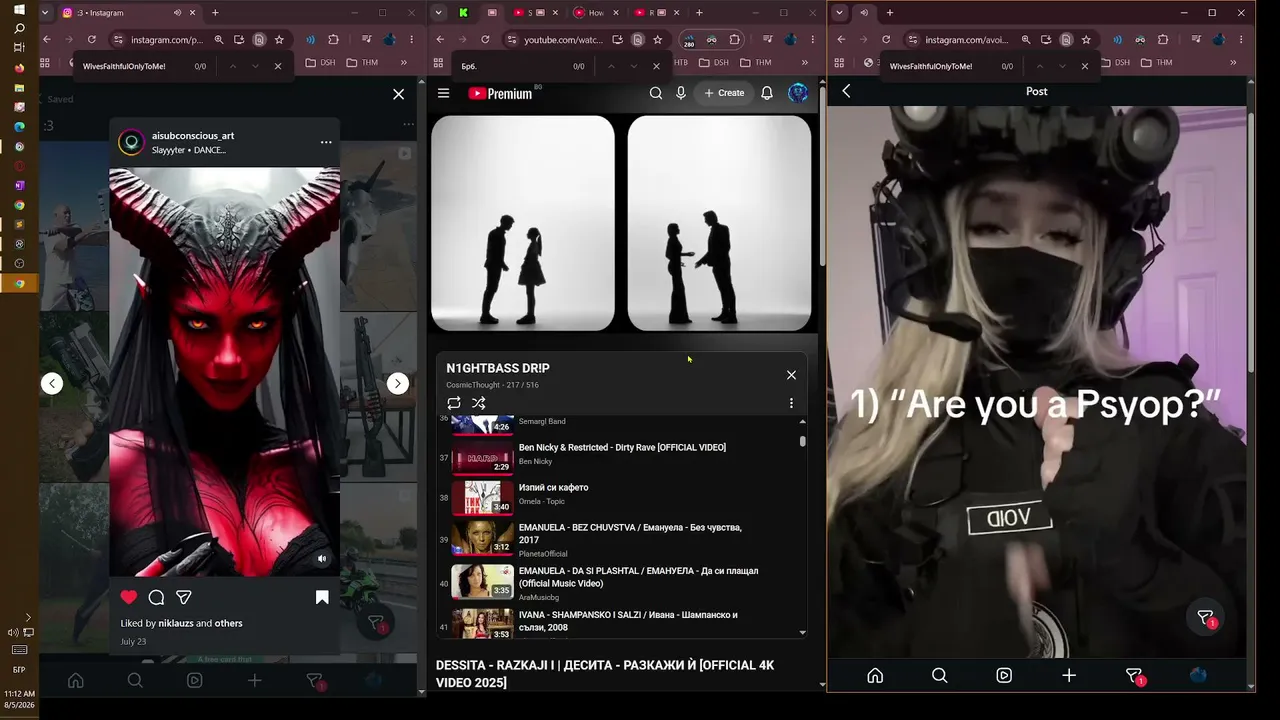Toggle sound on the aisubconscious_art video
Screen dimensions: 1280x720
pos(322,559)
